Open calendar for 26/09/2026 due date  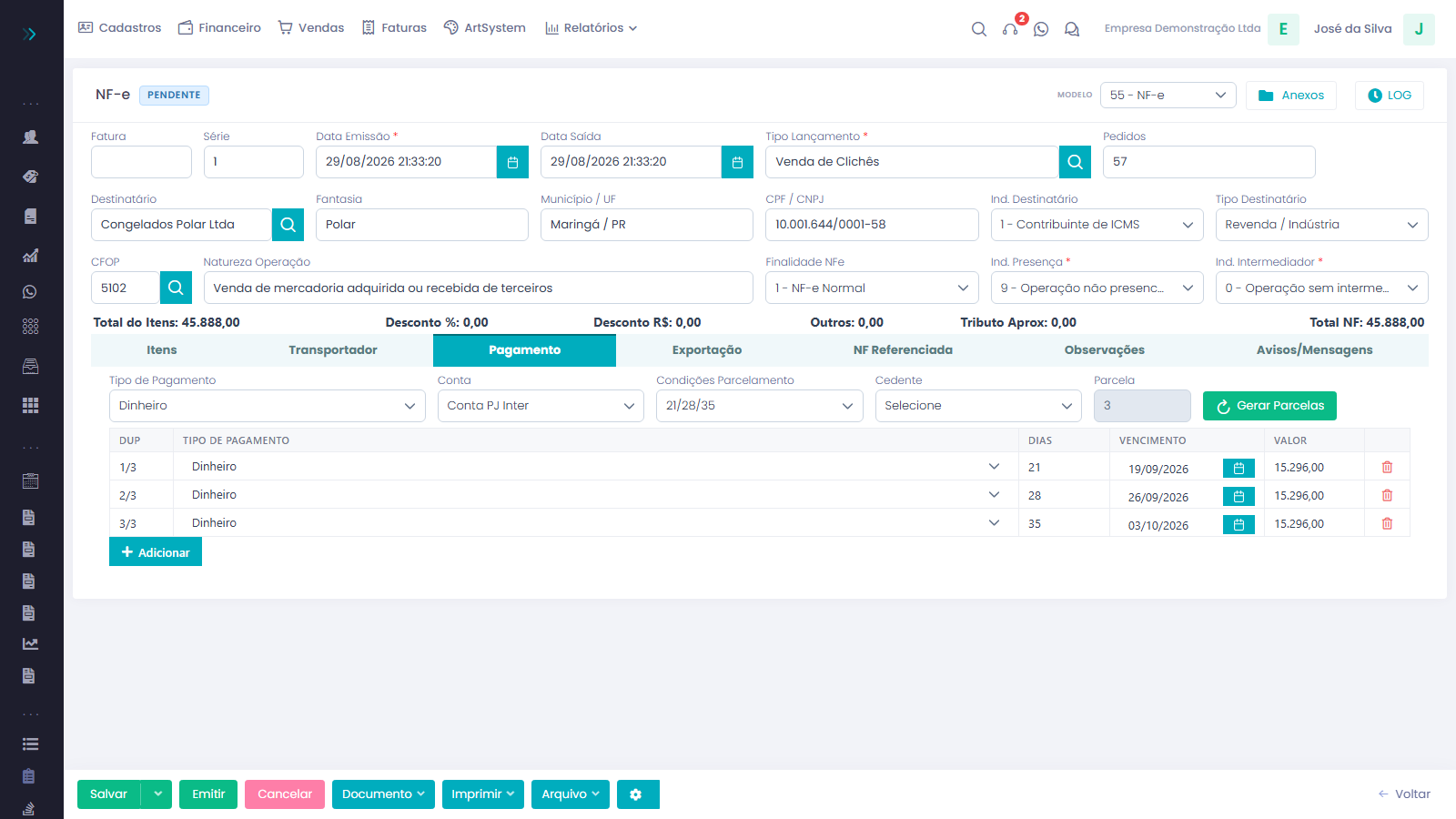[x=1239, y=496]
